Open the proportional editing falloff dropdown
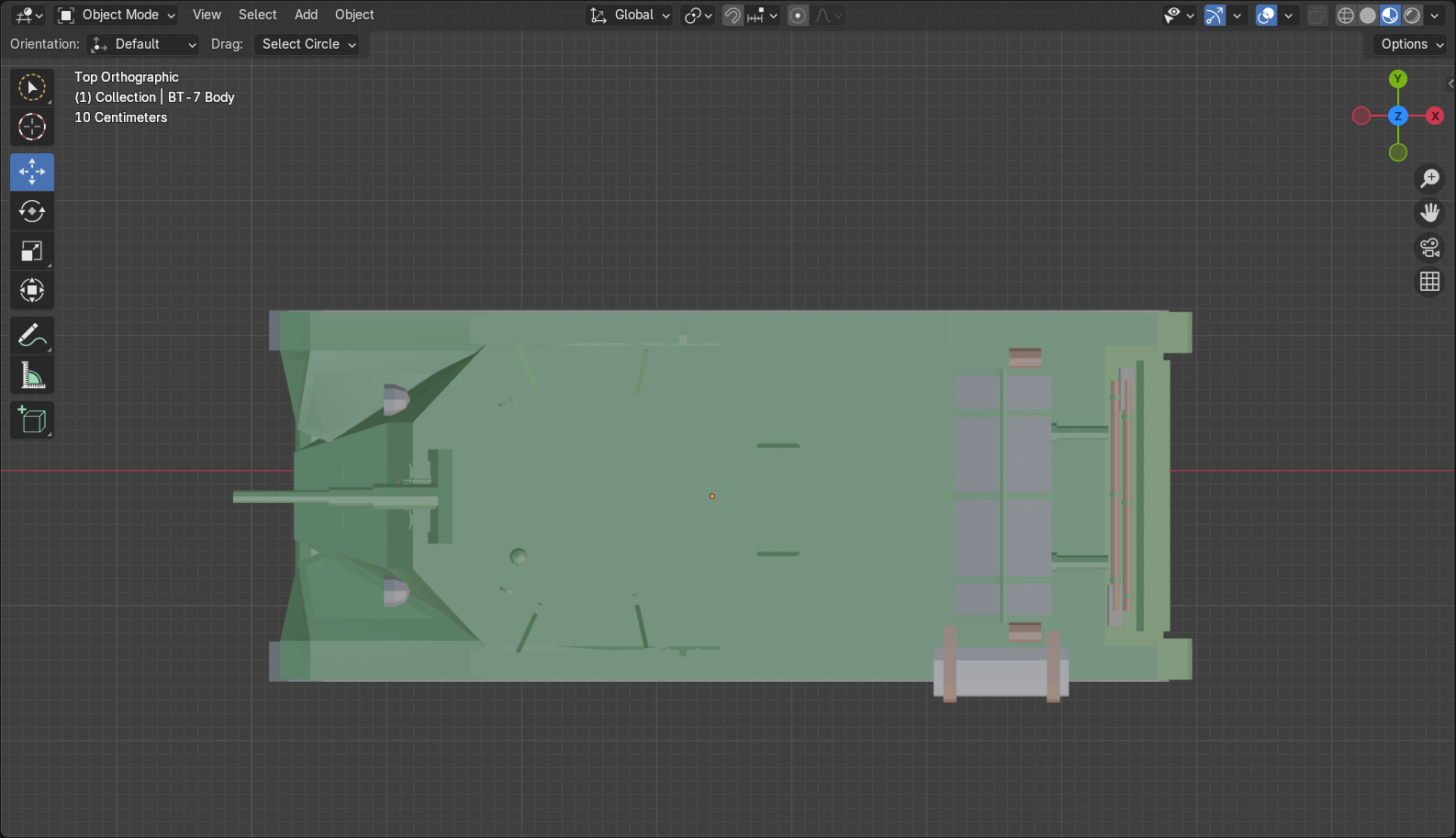Screen dimensions: 1456x838 coord(828,16)
